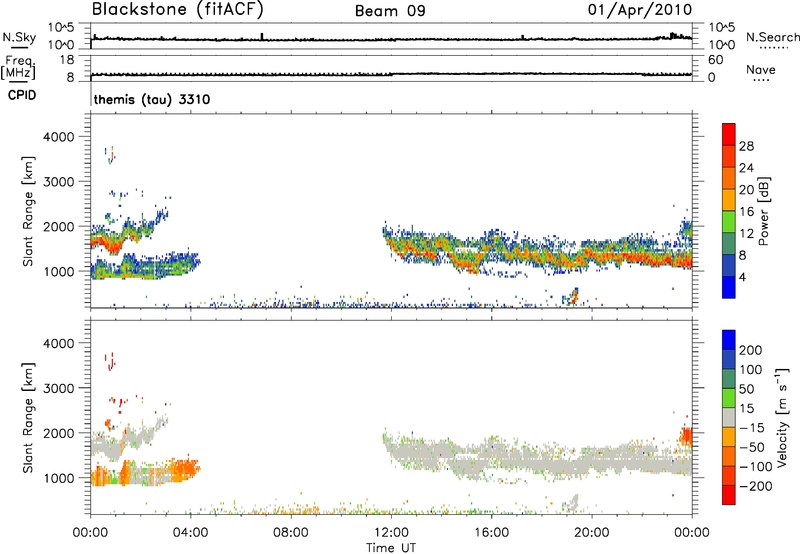
Task: Click the "N.Sky" legend label
Action: point(19,37)
